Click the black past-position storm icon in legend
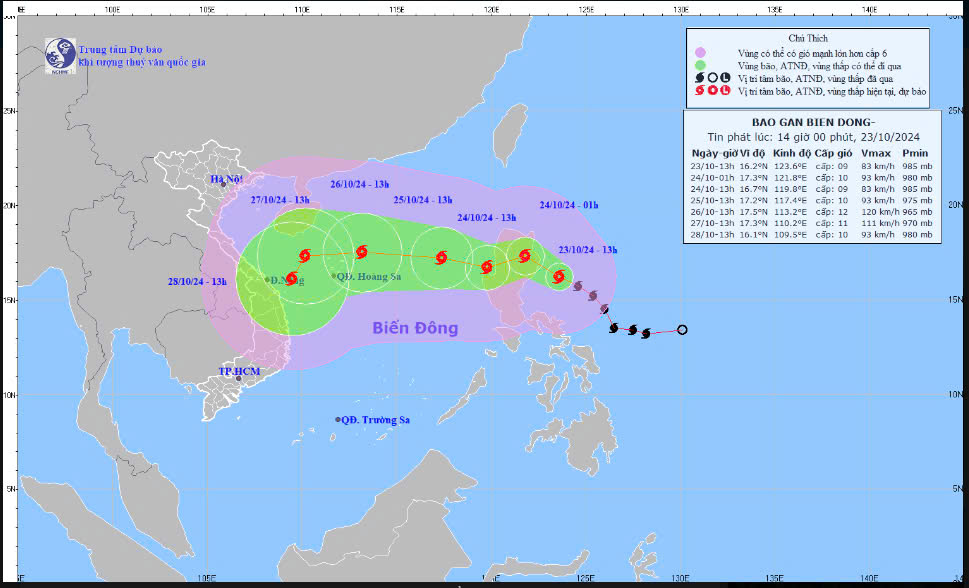The height and width of the screenshot is (588, 969). (700, 78)
